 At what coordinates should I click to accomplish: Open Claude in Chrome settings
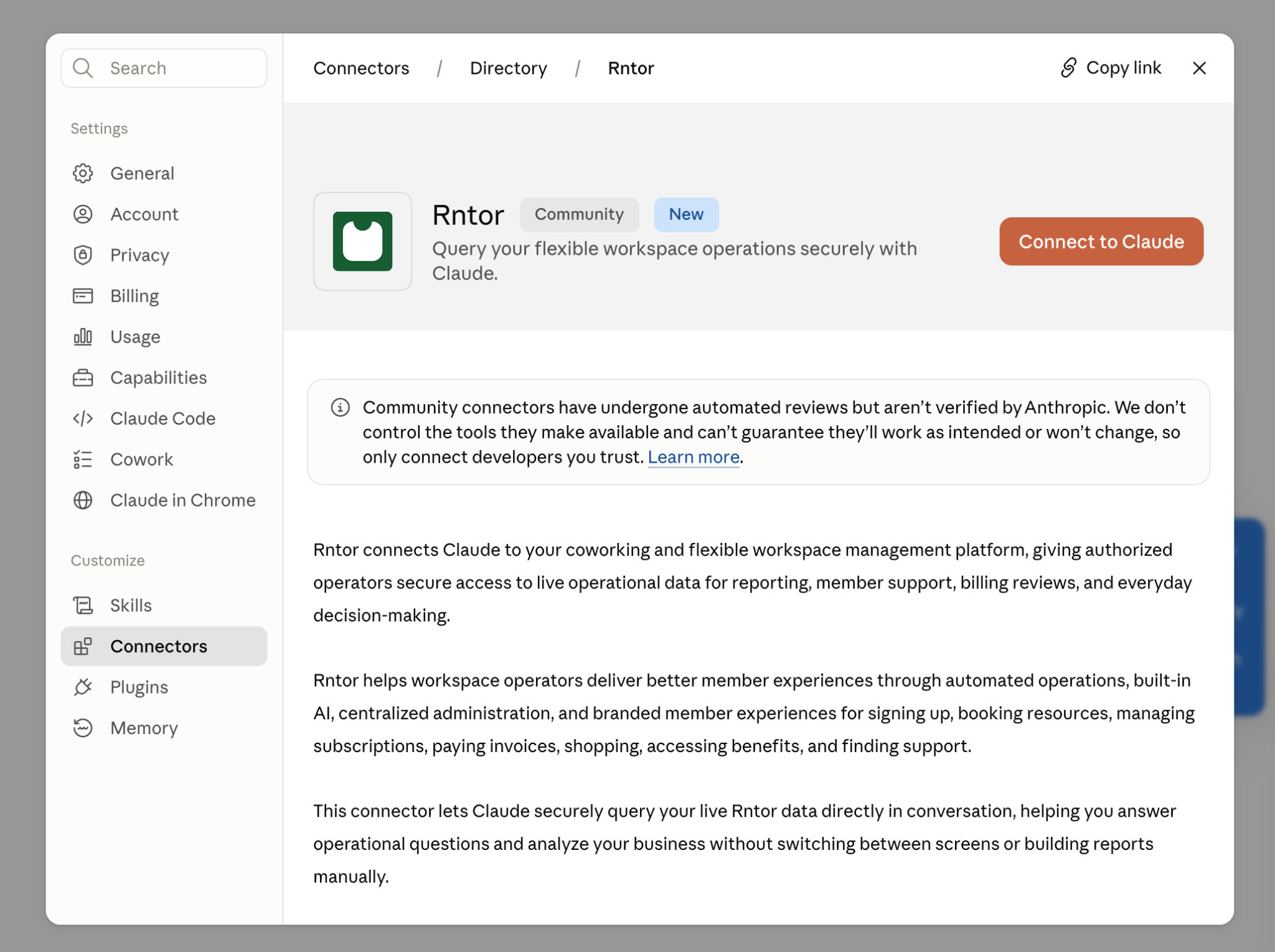[164, 501]
